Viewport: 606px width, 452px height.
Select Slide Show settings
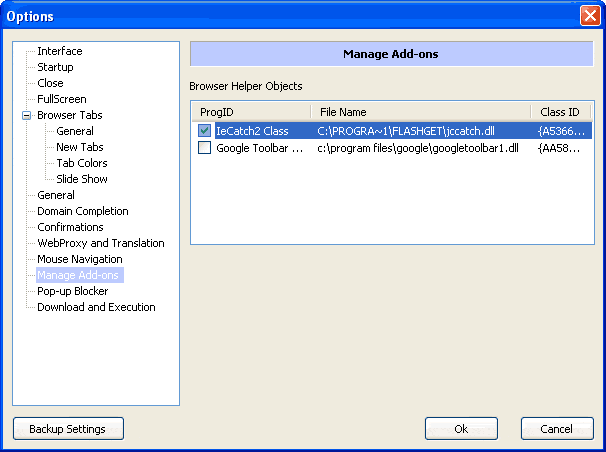[82, 179]
